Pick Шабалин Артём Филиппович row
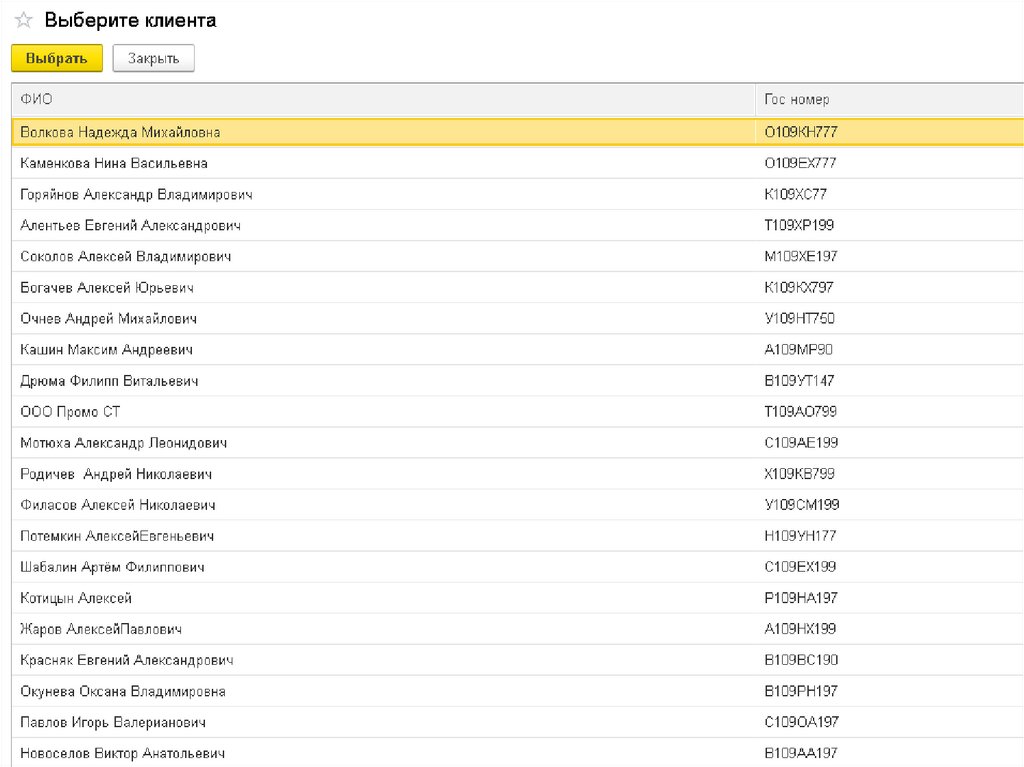 coord(112,567)
